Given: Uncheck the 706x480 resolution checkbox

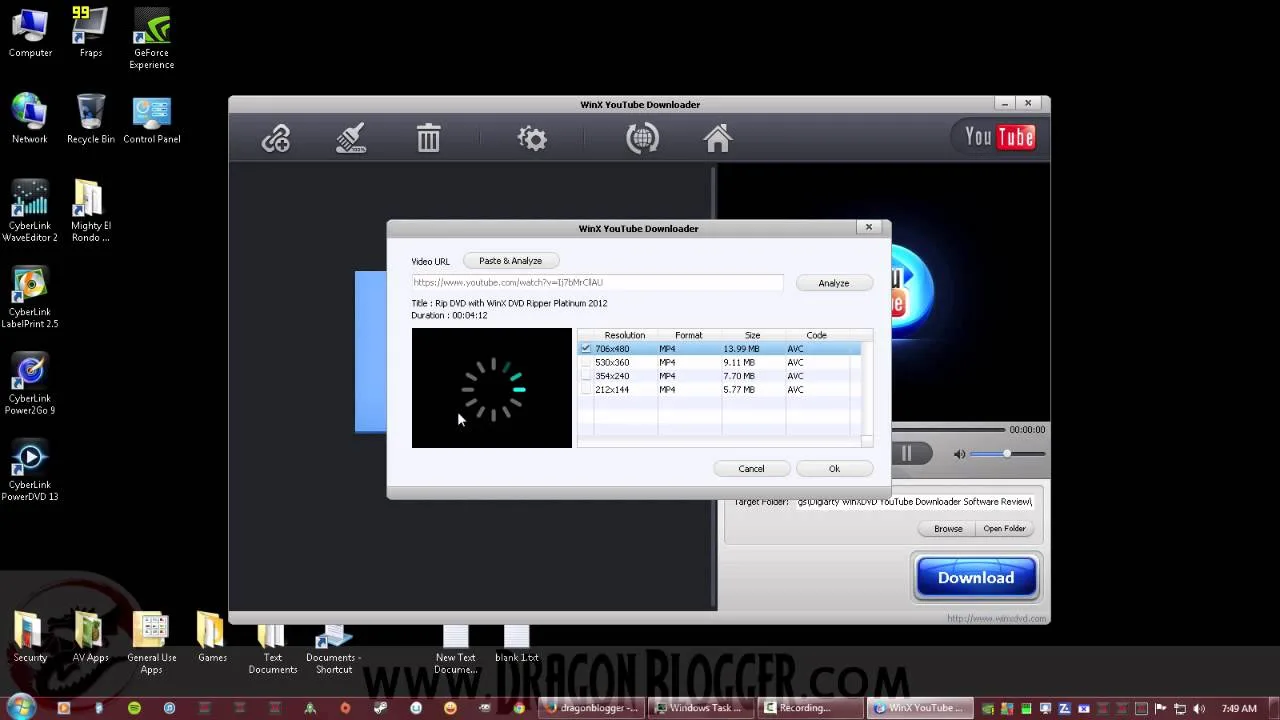Looking at the screenshot, I should click(586, 349).
